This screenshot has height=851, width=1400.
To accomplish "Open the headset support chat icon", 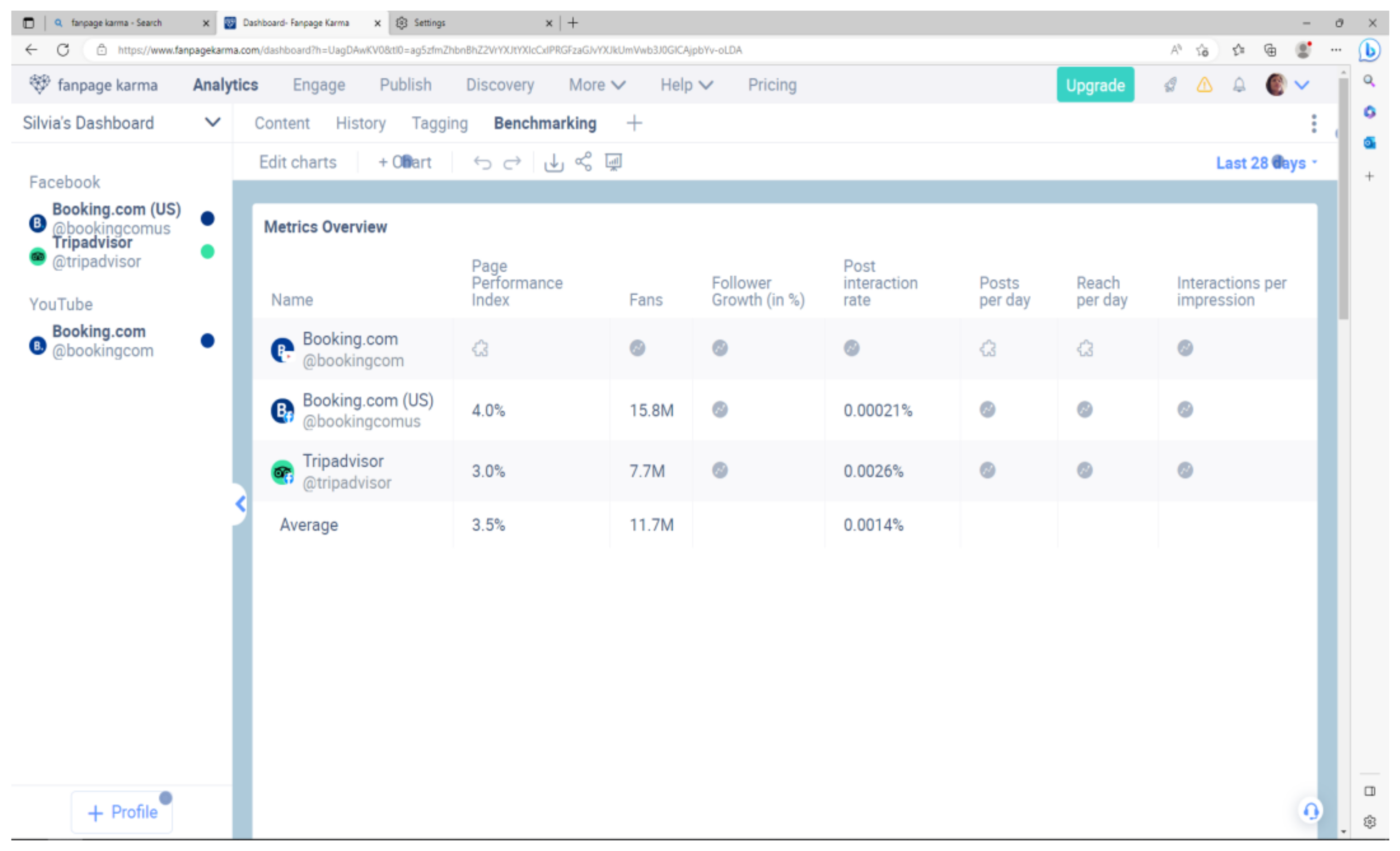I will [x=1310, y=811].
